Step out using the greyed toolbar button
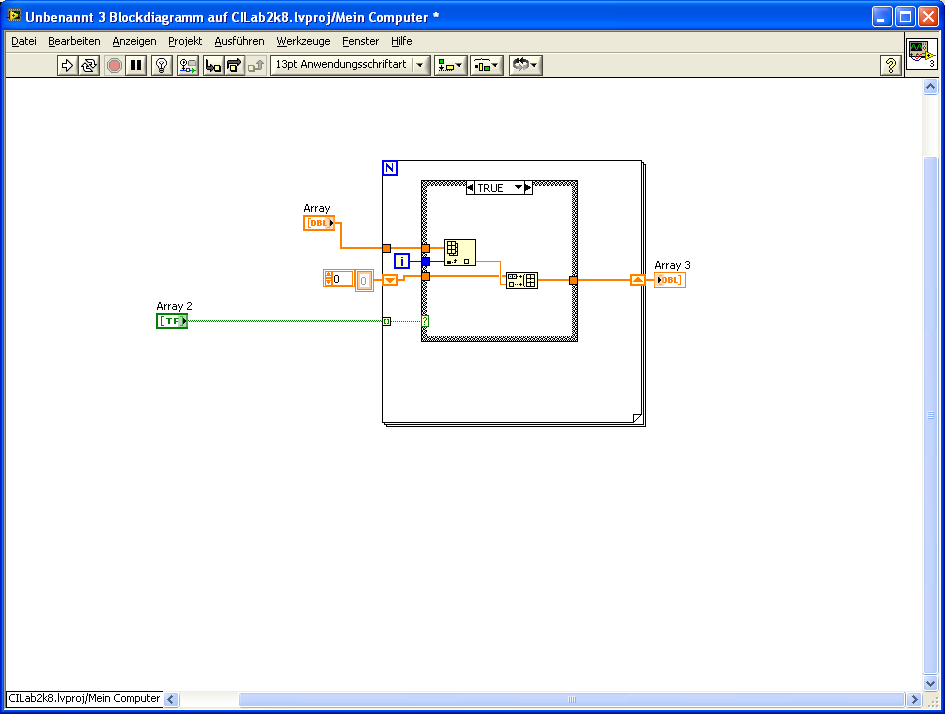This screenshot has width=945, height=714. (x=256, y=65)
